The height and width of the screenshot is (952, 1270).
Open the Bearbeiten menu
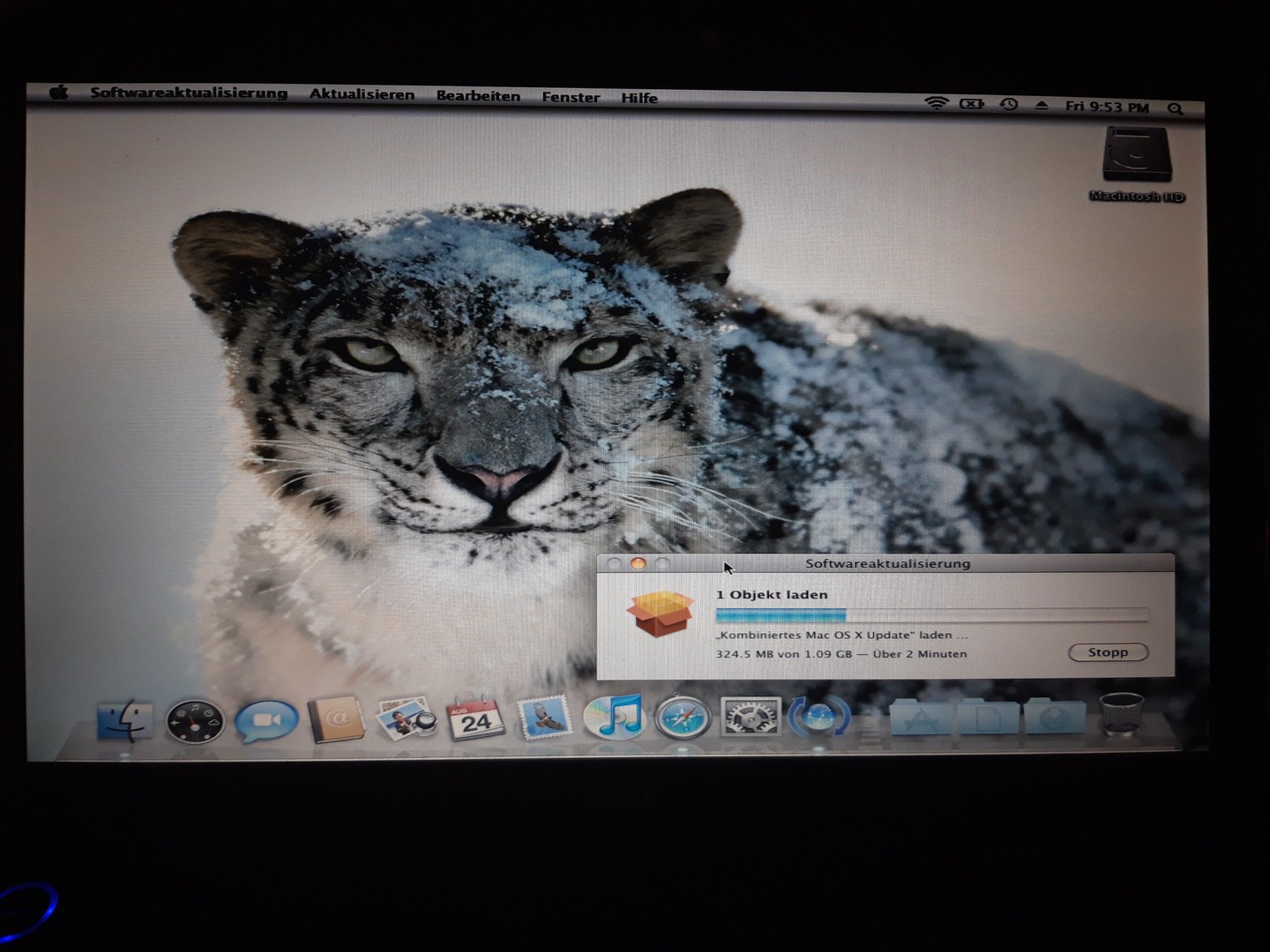pos(478,96)
